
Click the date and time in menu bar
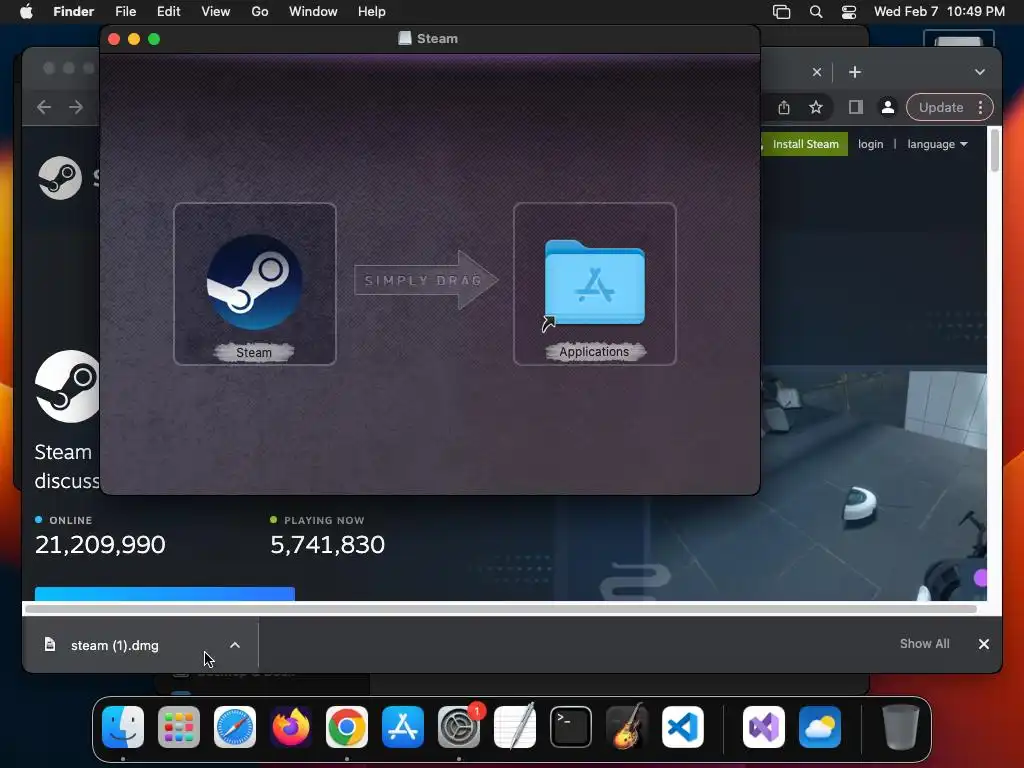(939, 12)
